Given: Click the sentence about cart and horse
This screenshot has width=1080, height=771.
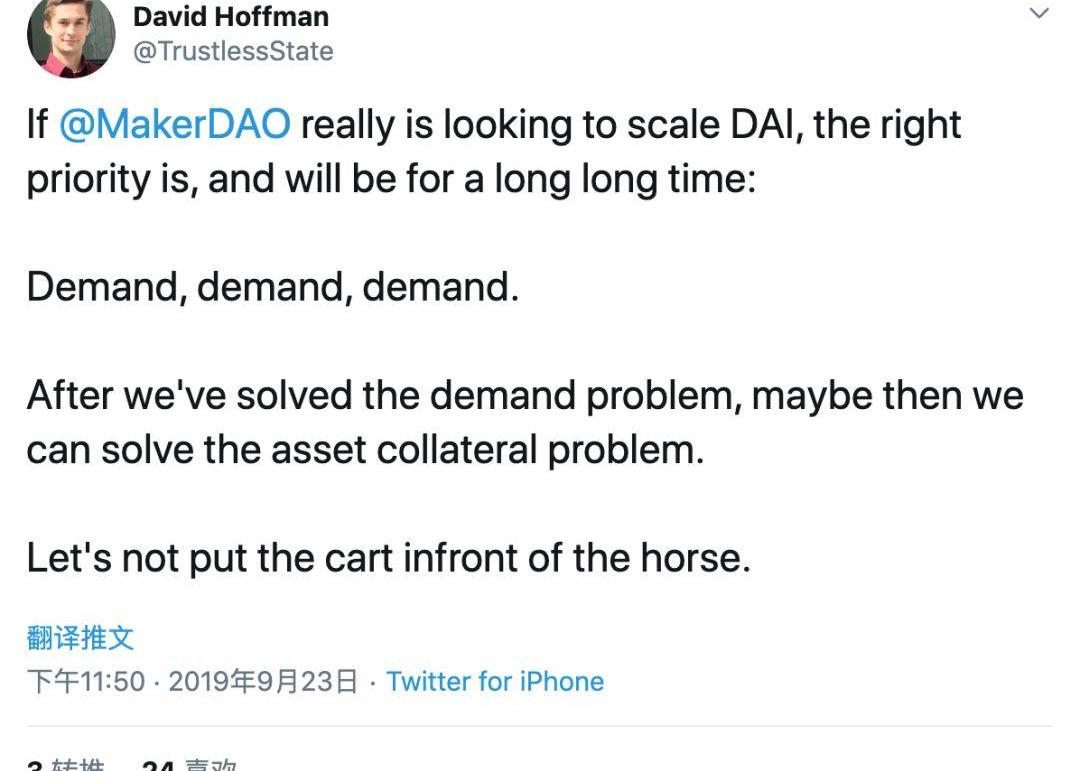Looking at the screenshot, I should 388,557.
